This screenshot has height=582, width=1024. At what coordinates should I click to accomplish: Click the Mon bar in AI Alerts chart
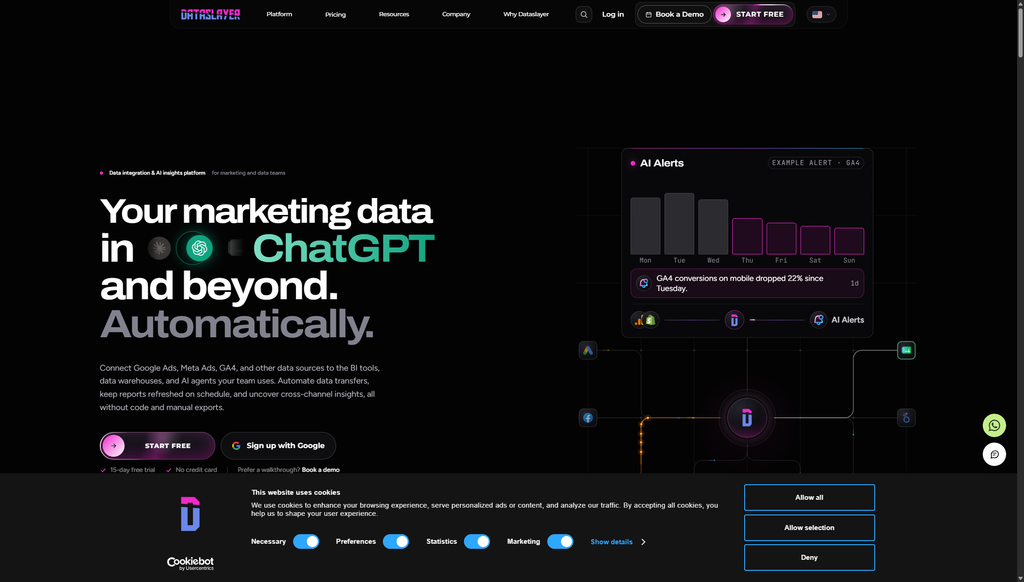[x=645, y=226]
